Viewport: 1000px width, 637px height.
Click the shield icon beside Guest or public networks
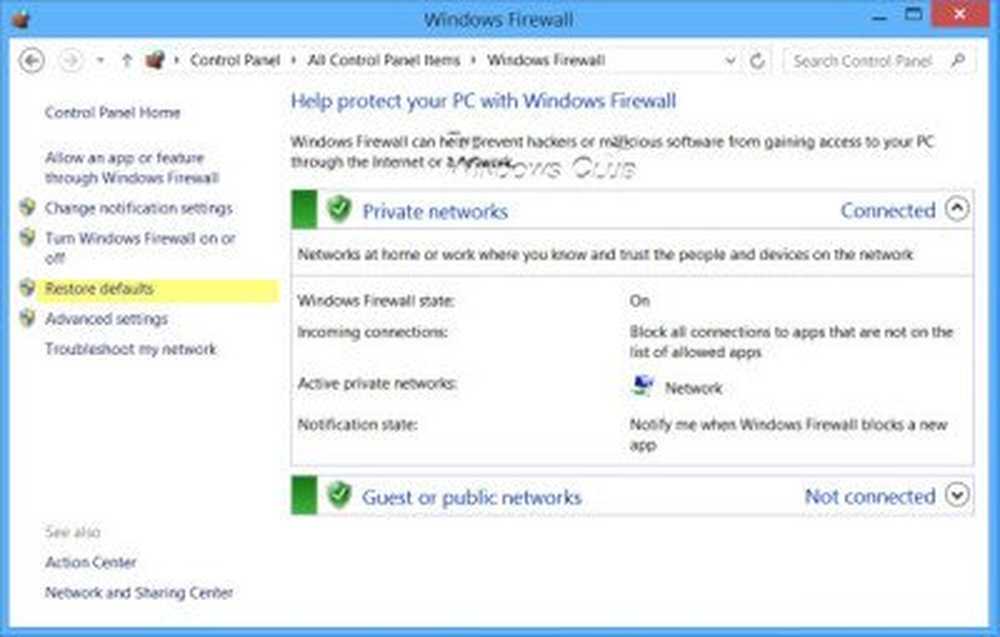(340, 495)
